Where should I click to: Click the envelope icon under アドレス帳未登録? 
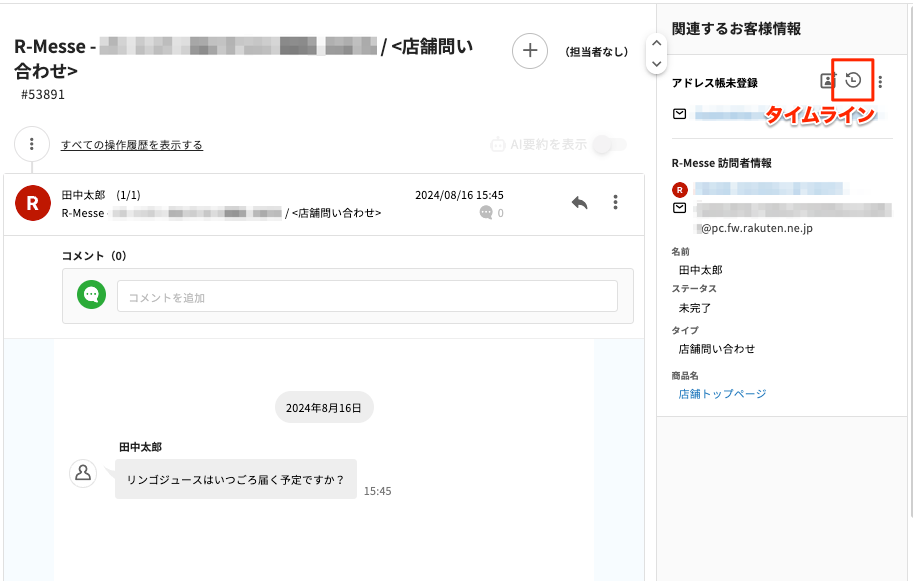[680, 114]
